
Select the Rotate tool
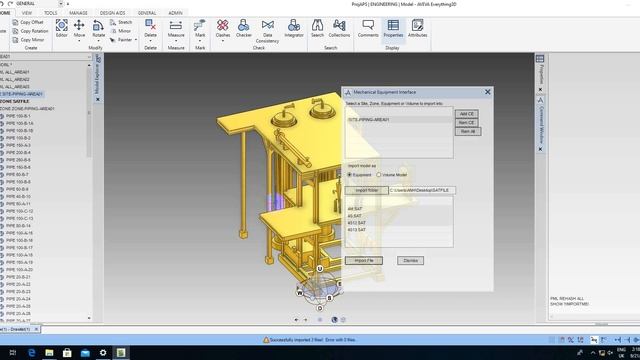tap(98, 28)
